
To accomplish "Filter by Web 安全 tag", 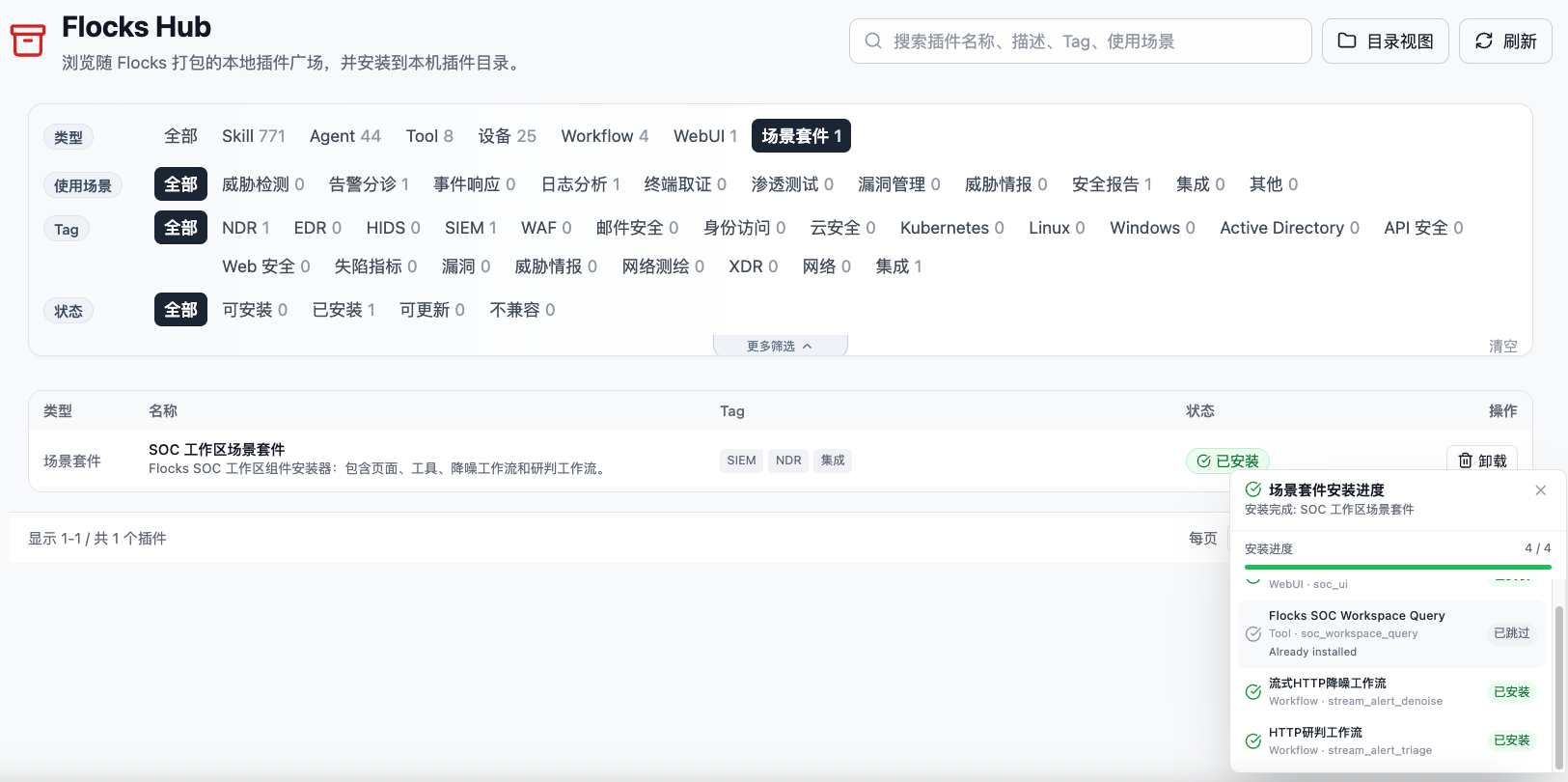I will coord(266,266).
